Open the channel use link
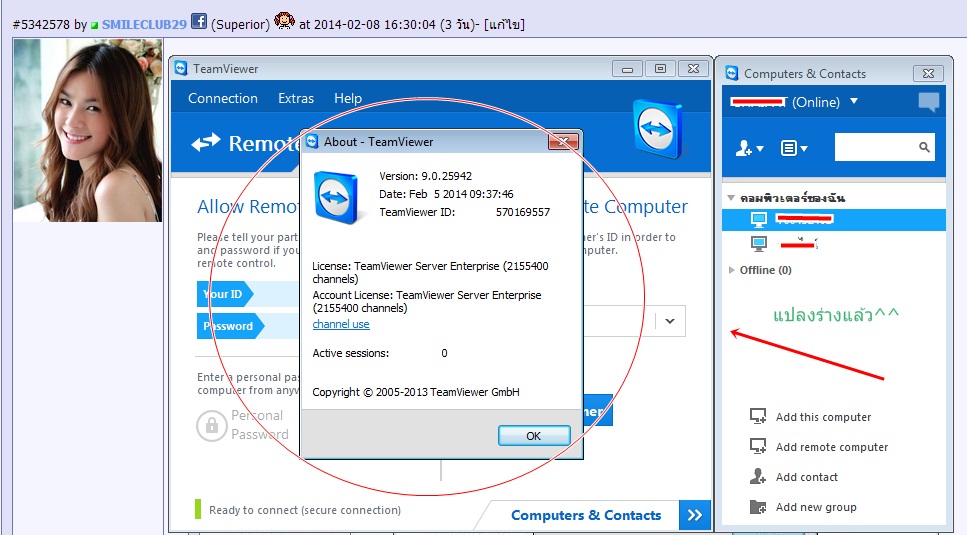Image resolution: width=967 pixels, height=535 pixels. [x=341, y=324]
